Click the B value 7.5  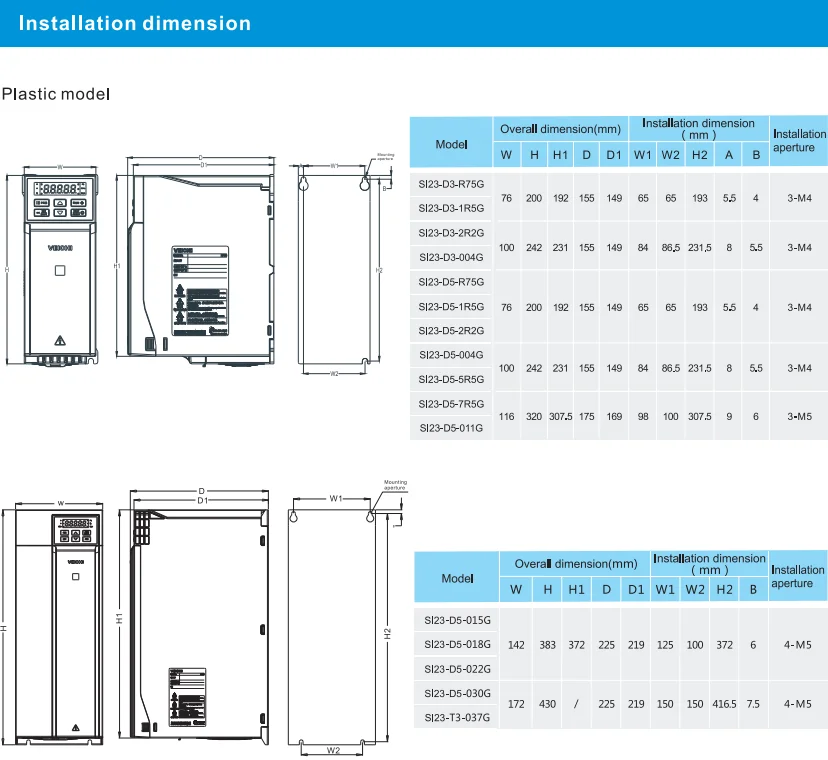pyautogui.click(x=753, y=704)
